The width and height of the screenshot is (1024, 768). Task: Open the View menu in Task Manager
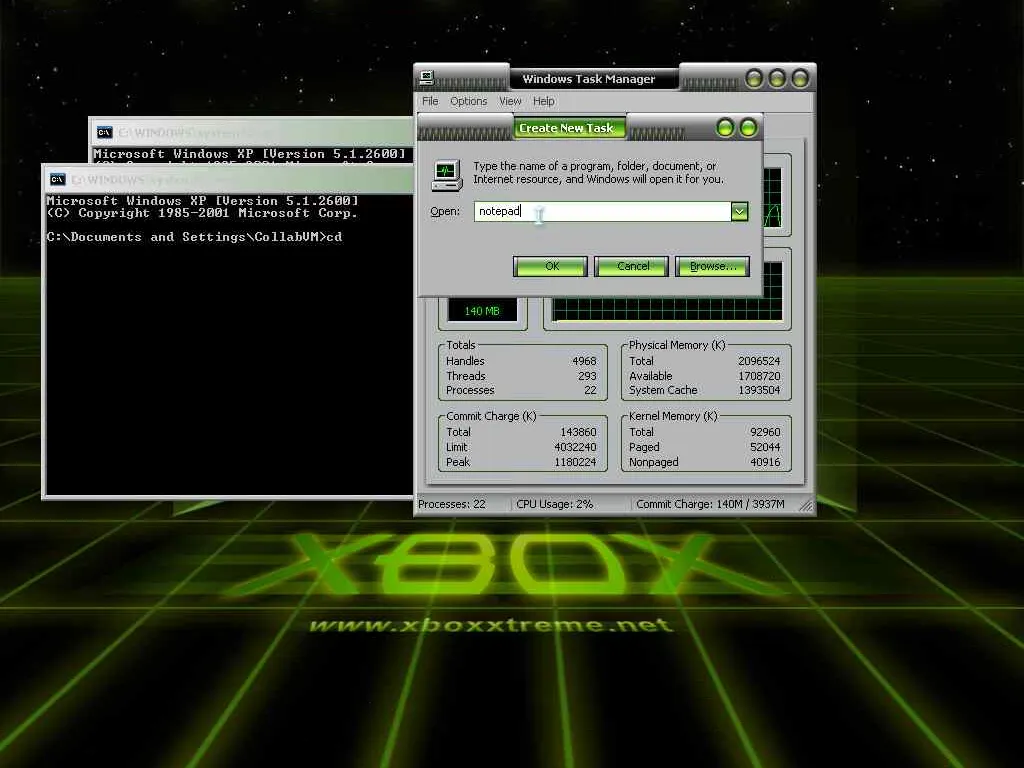(x=510, y=101)
